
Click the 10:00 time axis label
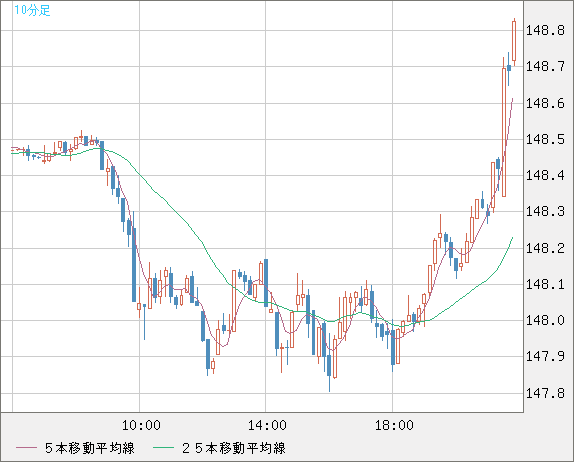(x=141, y=425)
